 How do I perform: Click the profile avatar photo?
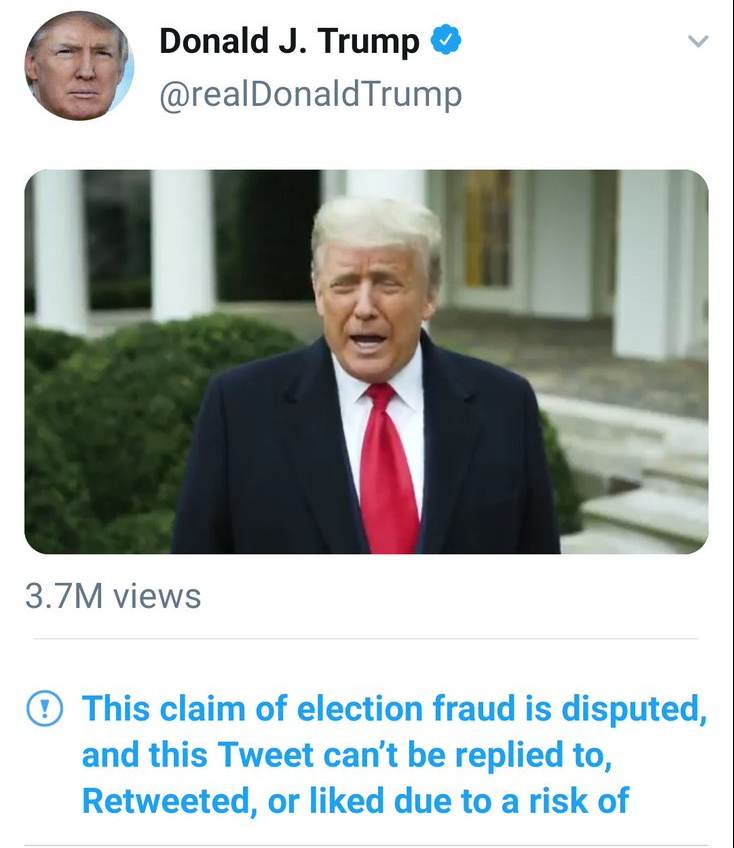[x=79, y=66]
